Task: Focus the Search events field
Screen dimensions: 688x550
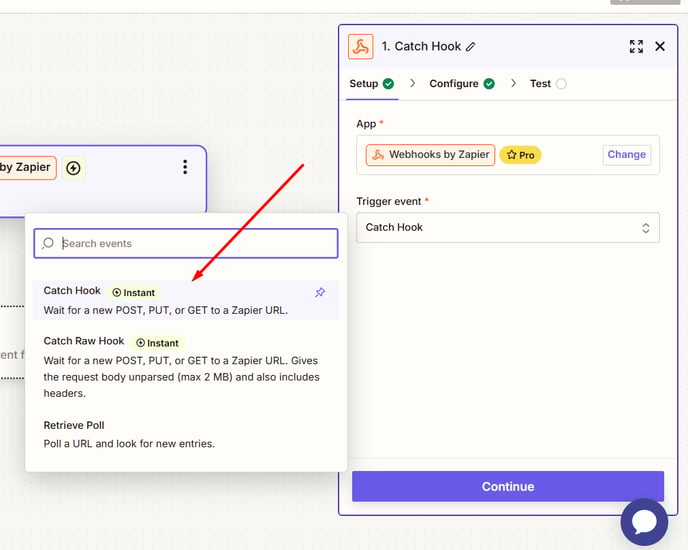Action: click(186, 243)
